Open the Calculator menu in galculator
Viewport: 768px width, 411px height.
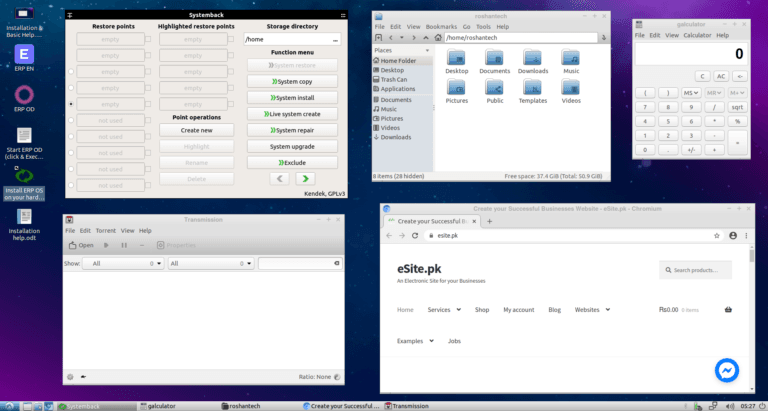[697, 35]
